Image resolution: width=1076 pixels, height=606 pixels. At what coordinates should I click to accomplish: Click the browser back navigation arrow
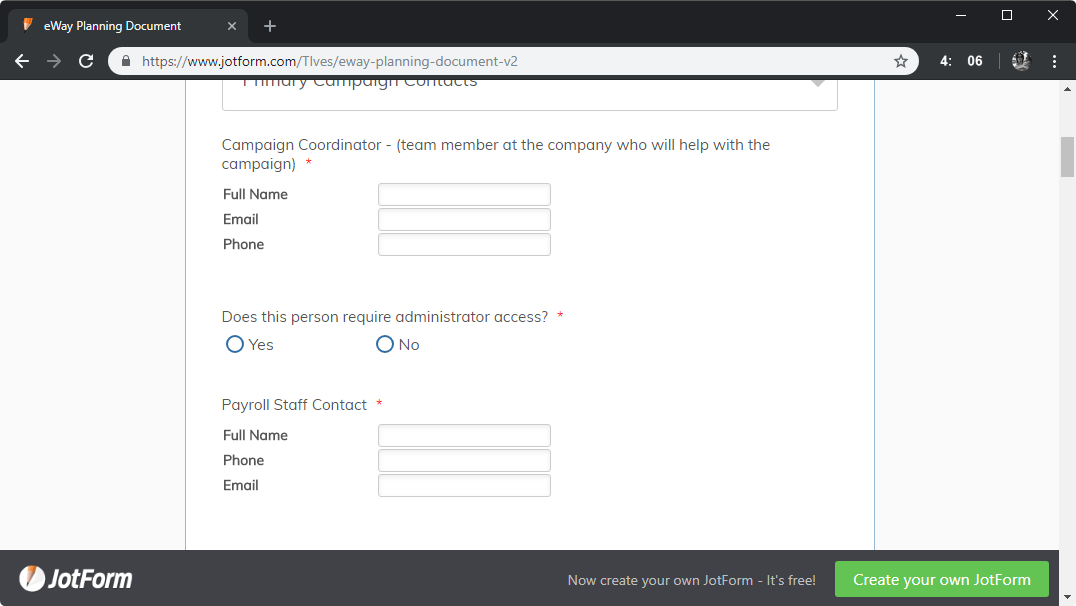point(22,60)
